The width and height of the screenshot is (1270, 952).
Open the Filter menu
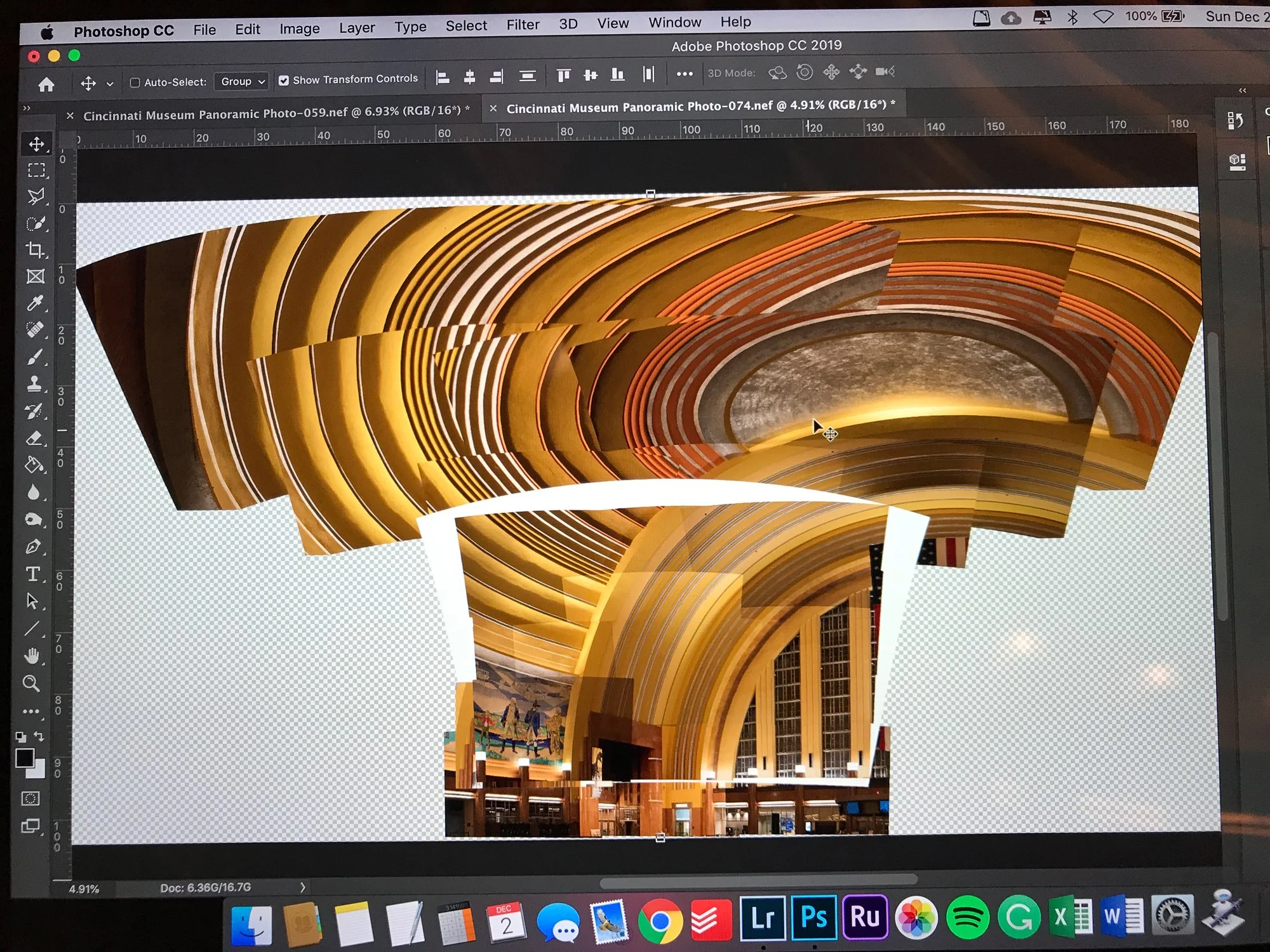[523, 25]
